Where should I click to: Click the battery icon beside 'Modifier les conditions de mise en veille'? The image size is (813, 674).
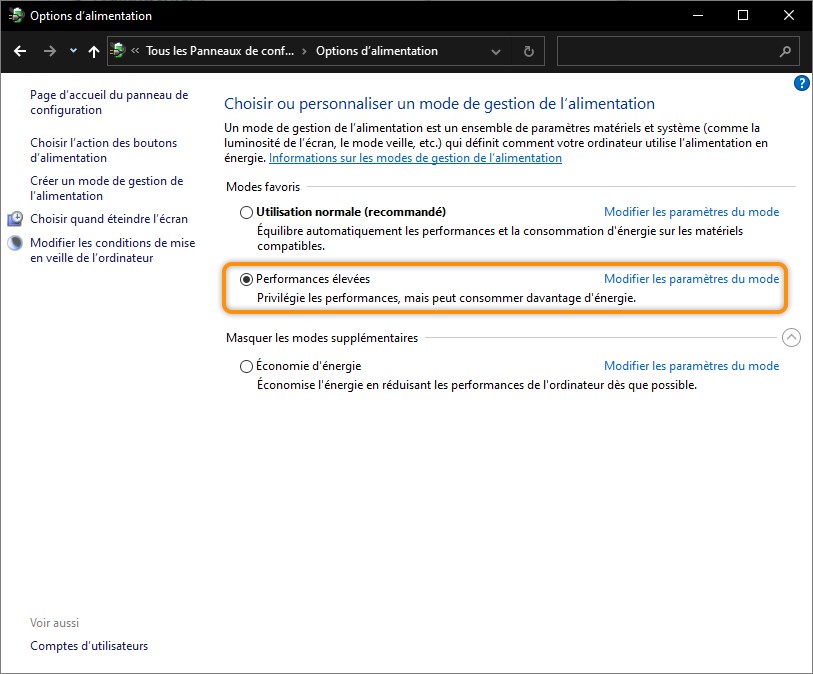14,241
